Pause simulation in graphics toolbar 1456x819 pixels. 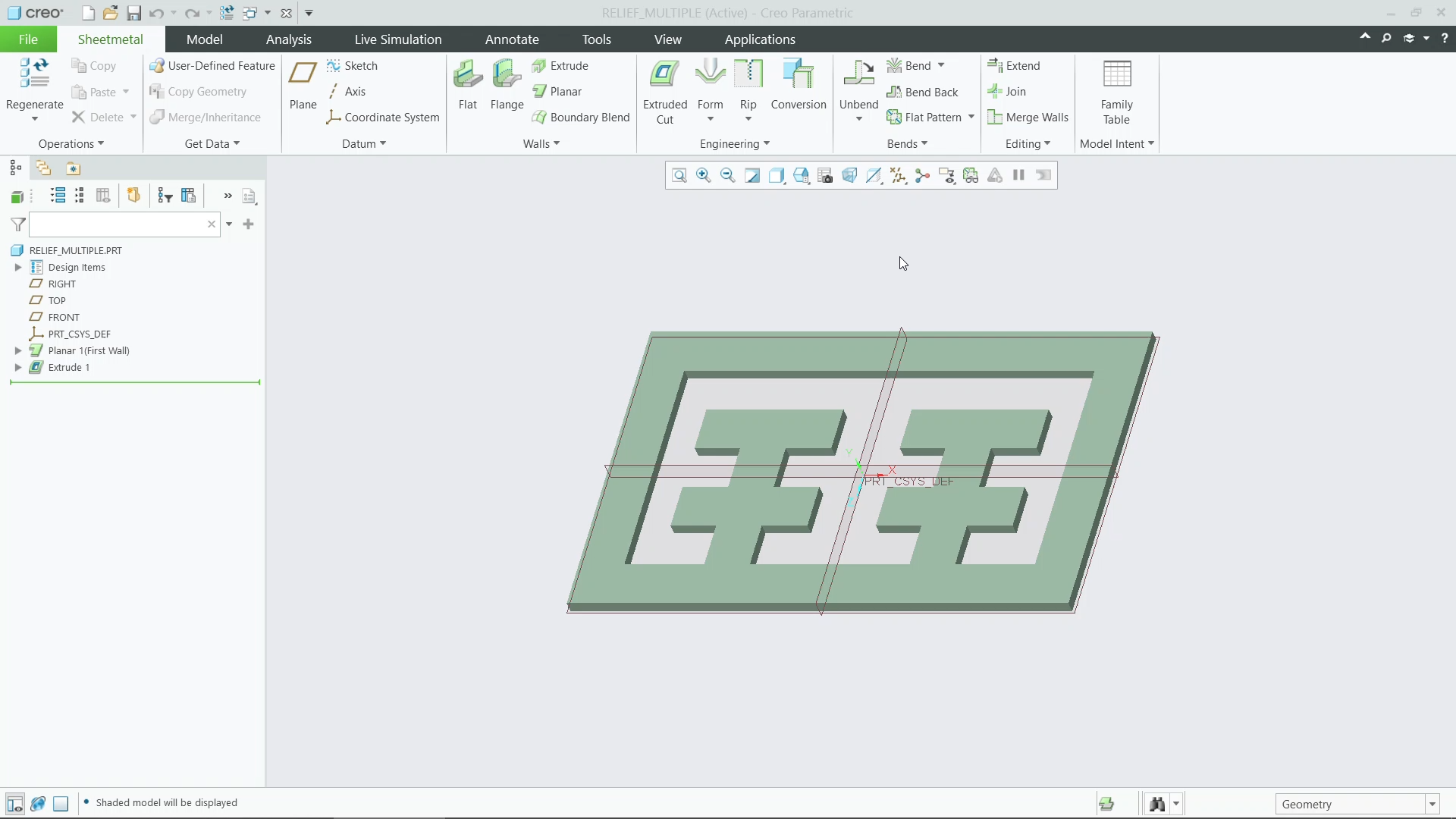click(x=1019, y=176)
